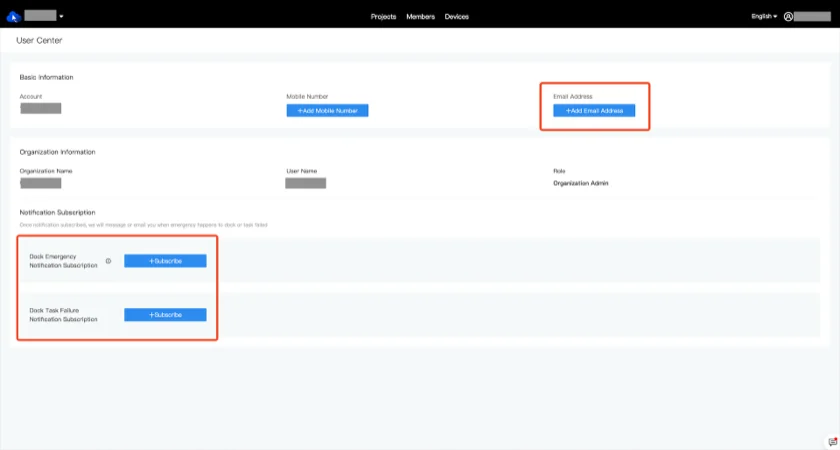Go to the Projects page
This screenshot has height=450, width=840.
[383, 17]
